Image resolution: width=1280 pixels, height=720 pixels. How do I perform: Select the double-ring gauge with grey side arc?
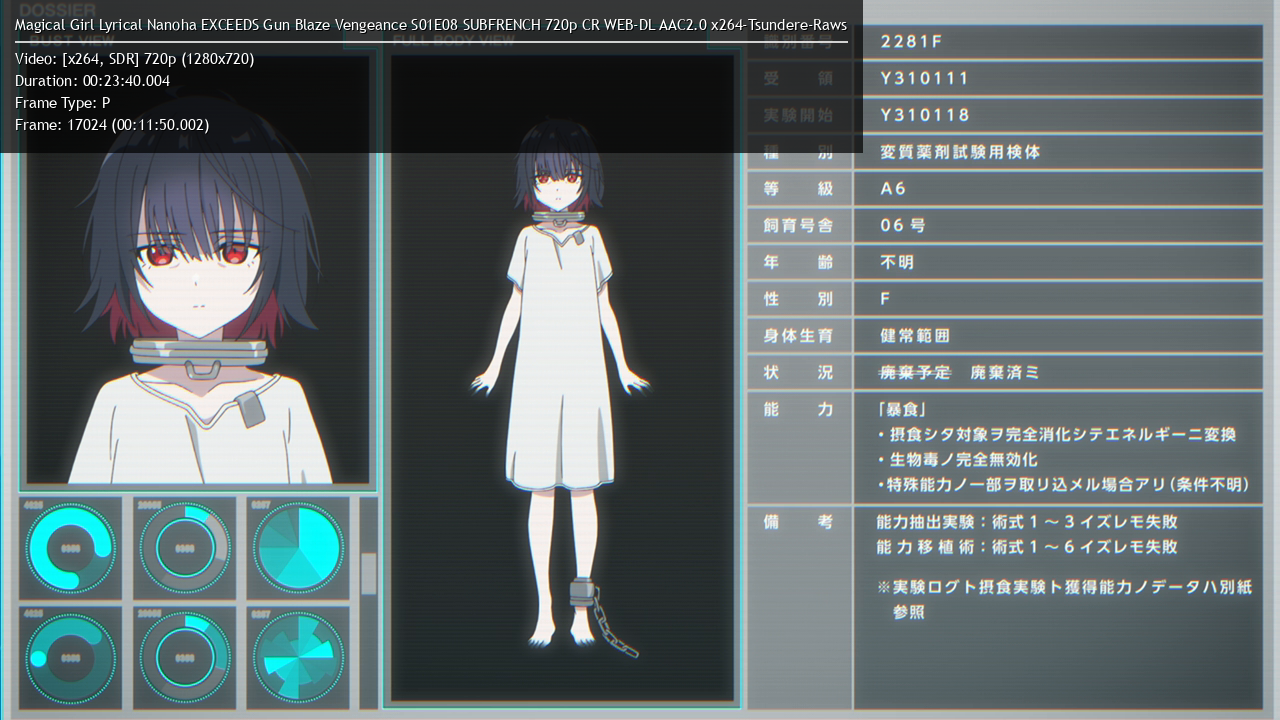click(x=185, y=548)
